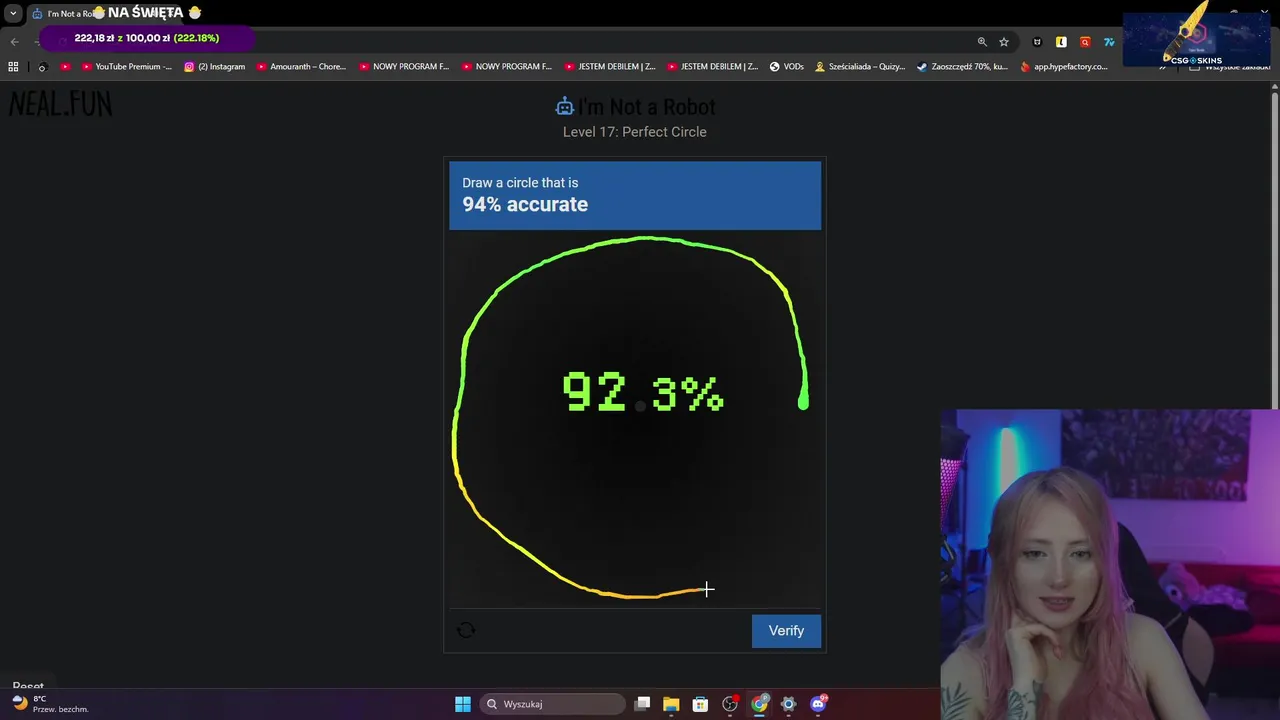
Task: Open the (2) Instagram bookmark
Action: [214, 67]
